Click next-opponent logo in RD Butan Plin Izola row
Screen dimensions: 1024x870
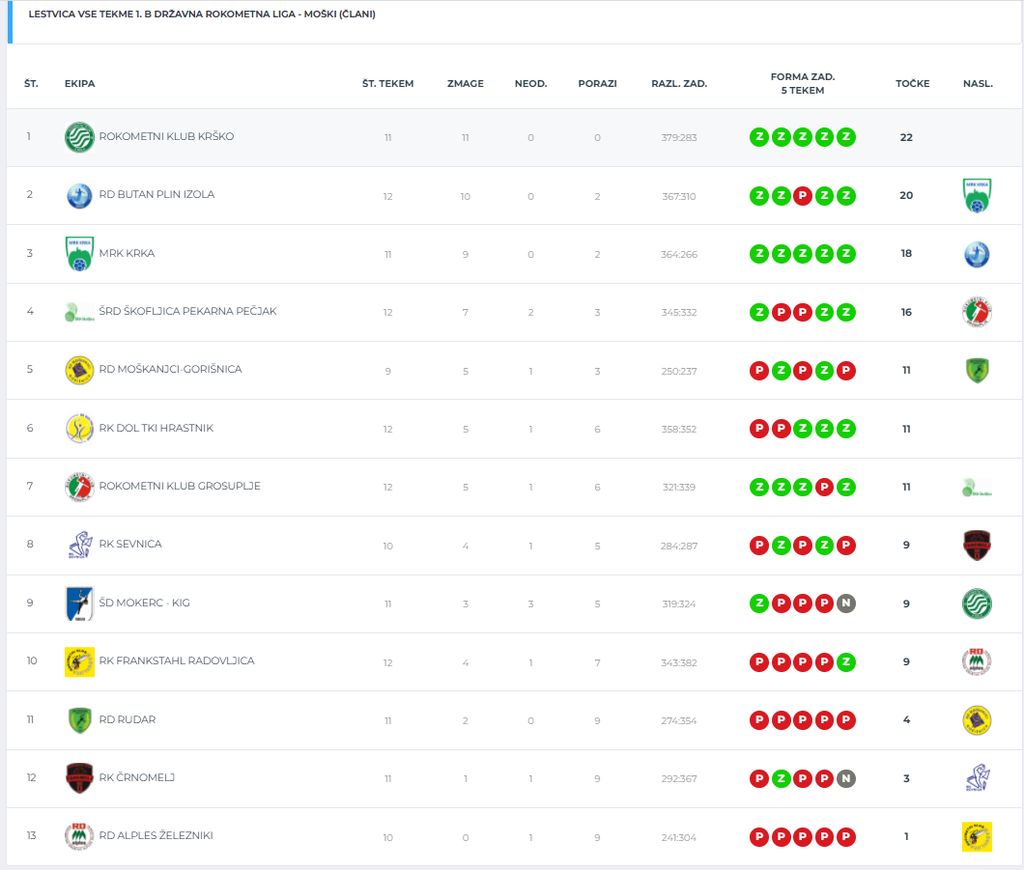point(976,195)
